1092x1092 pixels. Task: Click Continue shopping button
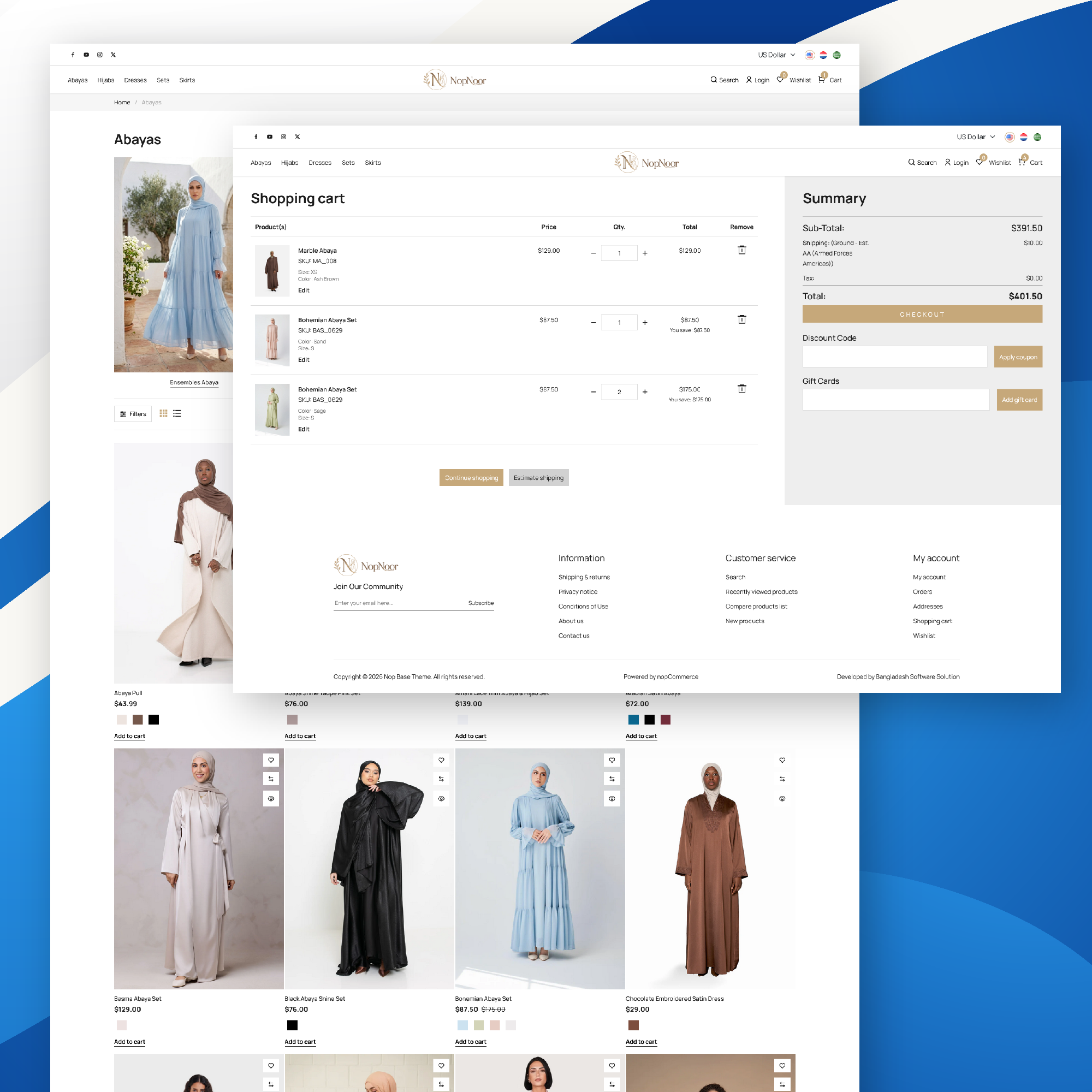[x=471, y=478]
